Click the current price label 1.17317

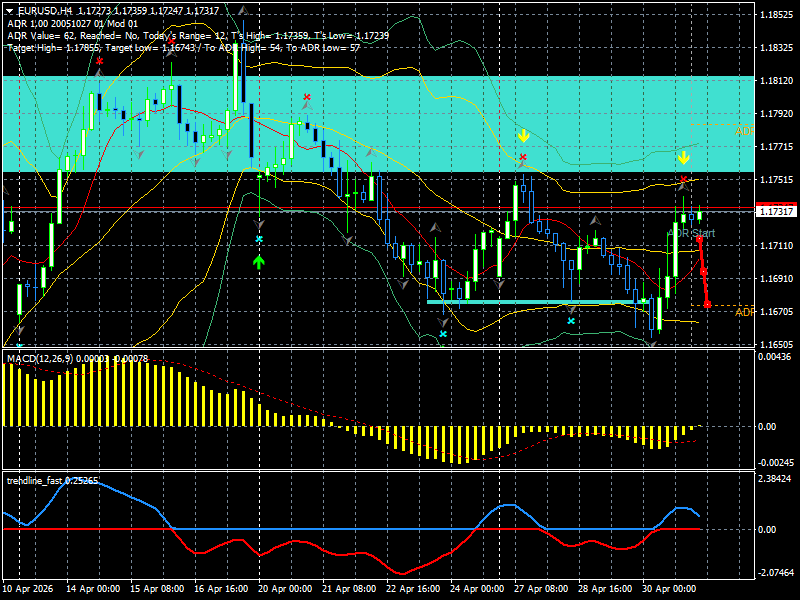776,211
